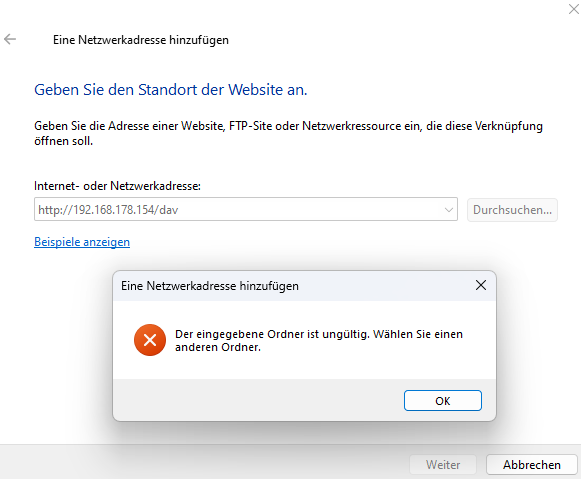This screenshot has width=581, height=479.
Task: Open the Beispiele anzeigen link
Action: coord(82,242)
